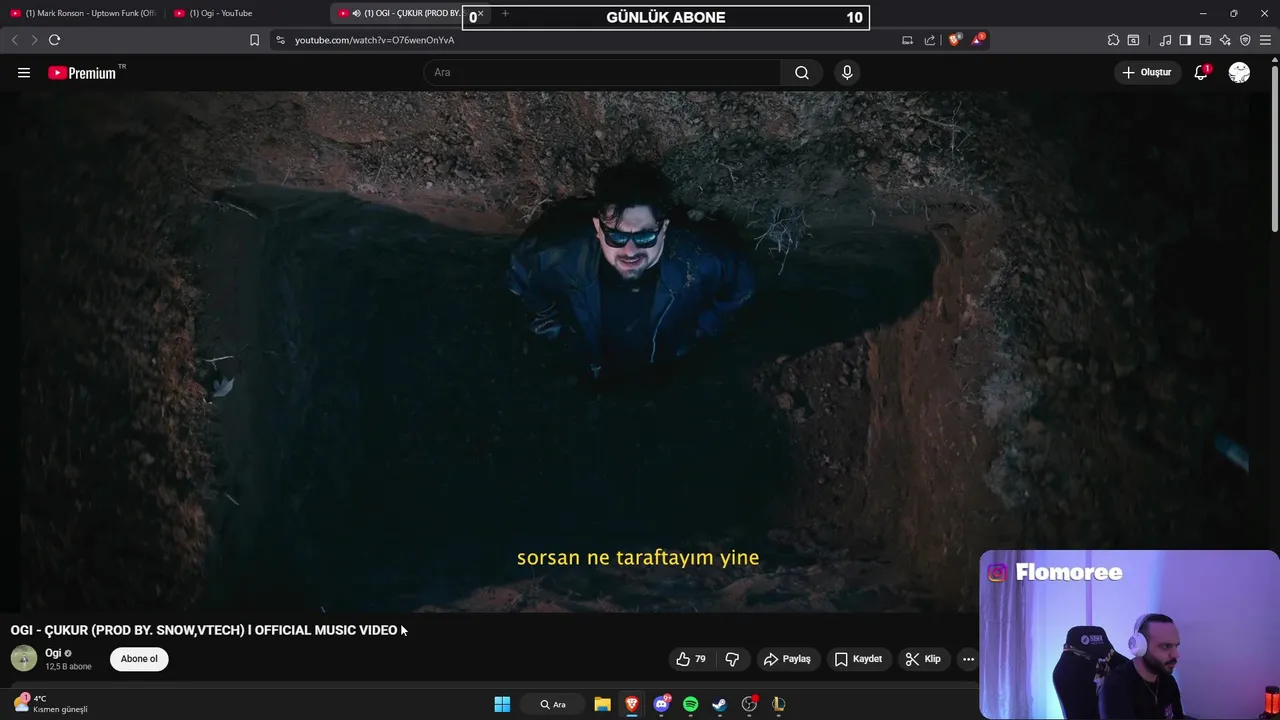Close the OGI - ÇUKUR tab
Viewport: 1280px width, 720px height.
tap(480, 13)
